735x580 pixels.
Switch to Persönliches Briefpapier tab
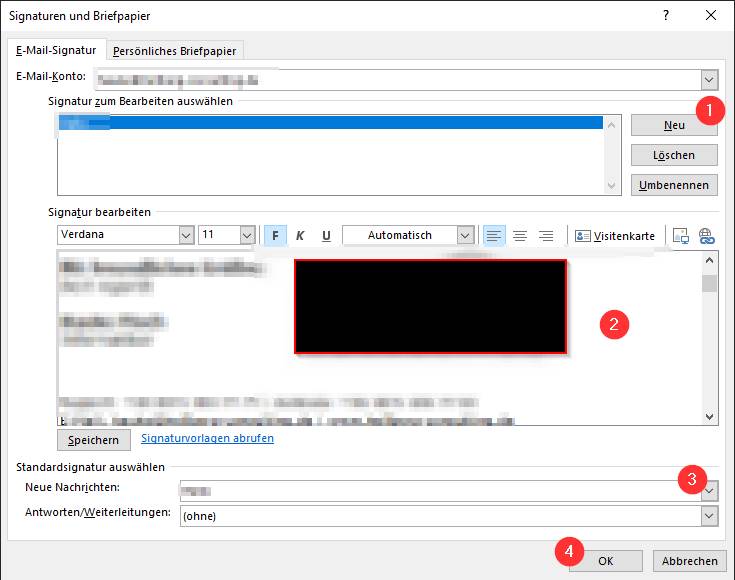[174, 51]
